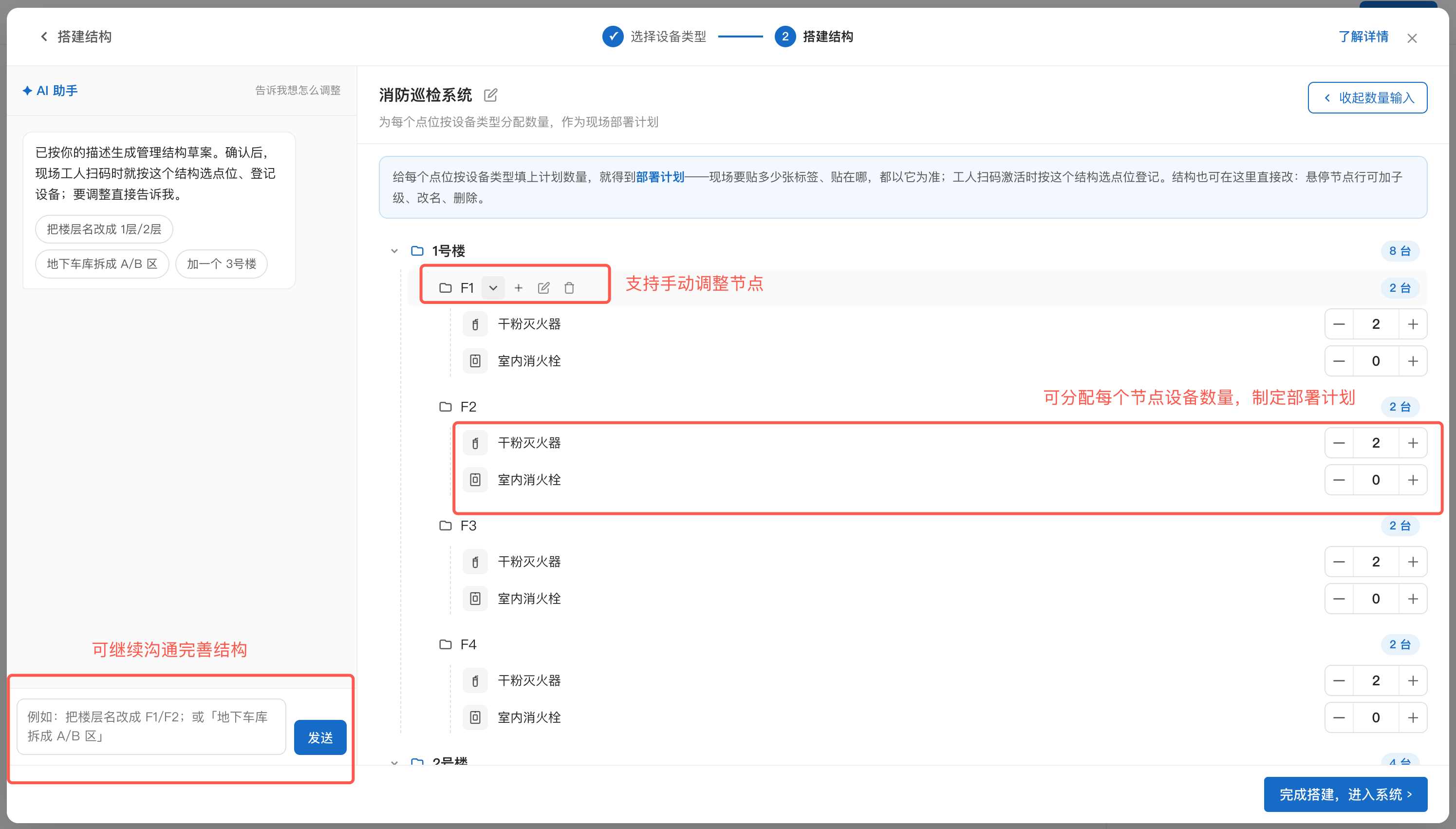1456x829 pixels.
Task: Click 完成搭建，进入系统 button
Action: tap(1345, 794)
